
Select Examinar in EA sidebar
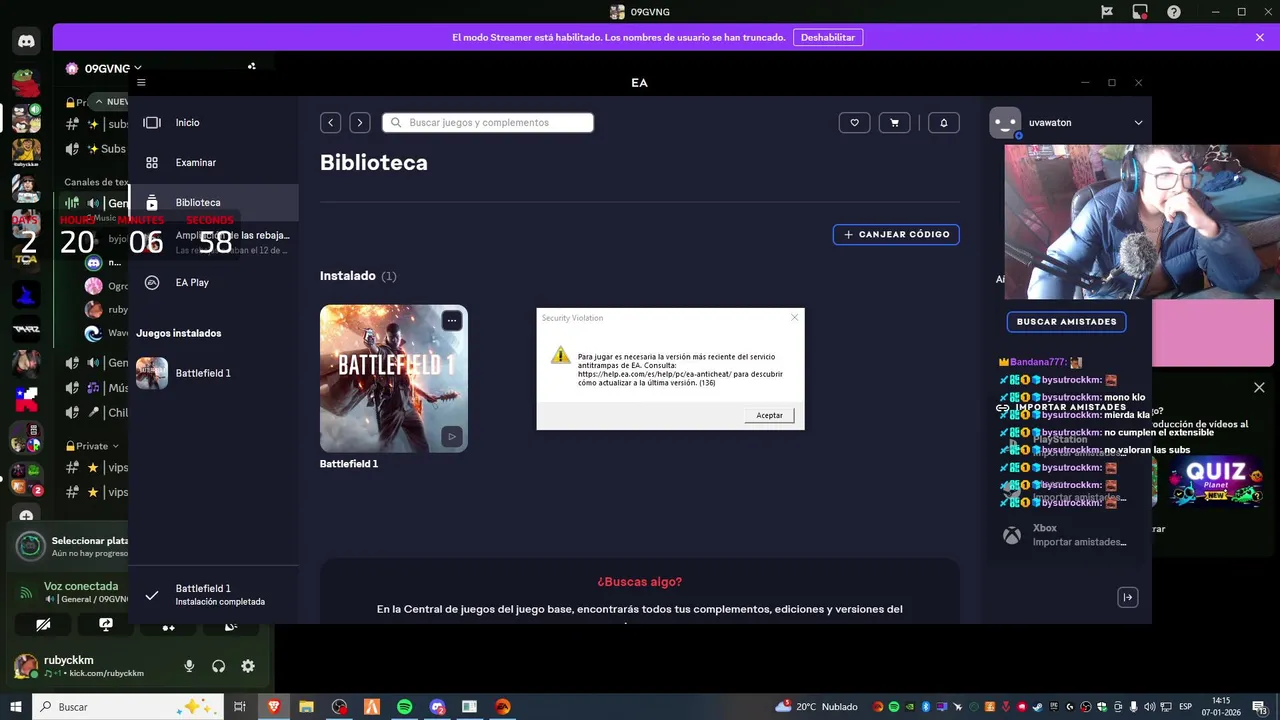213,162
